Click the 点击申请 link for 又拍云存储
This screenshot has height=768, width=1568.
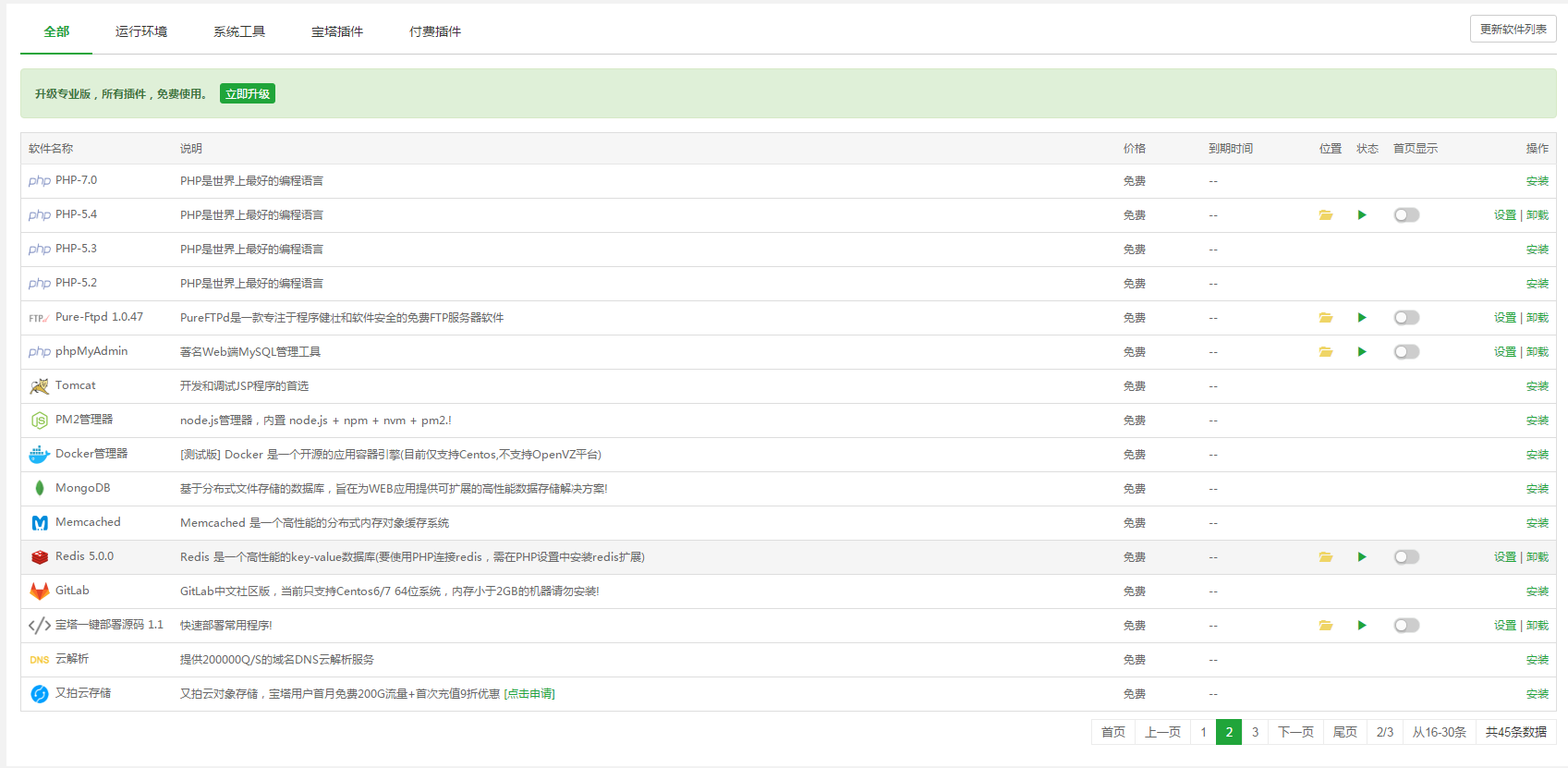[529, 694]
